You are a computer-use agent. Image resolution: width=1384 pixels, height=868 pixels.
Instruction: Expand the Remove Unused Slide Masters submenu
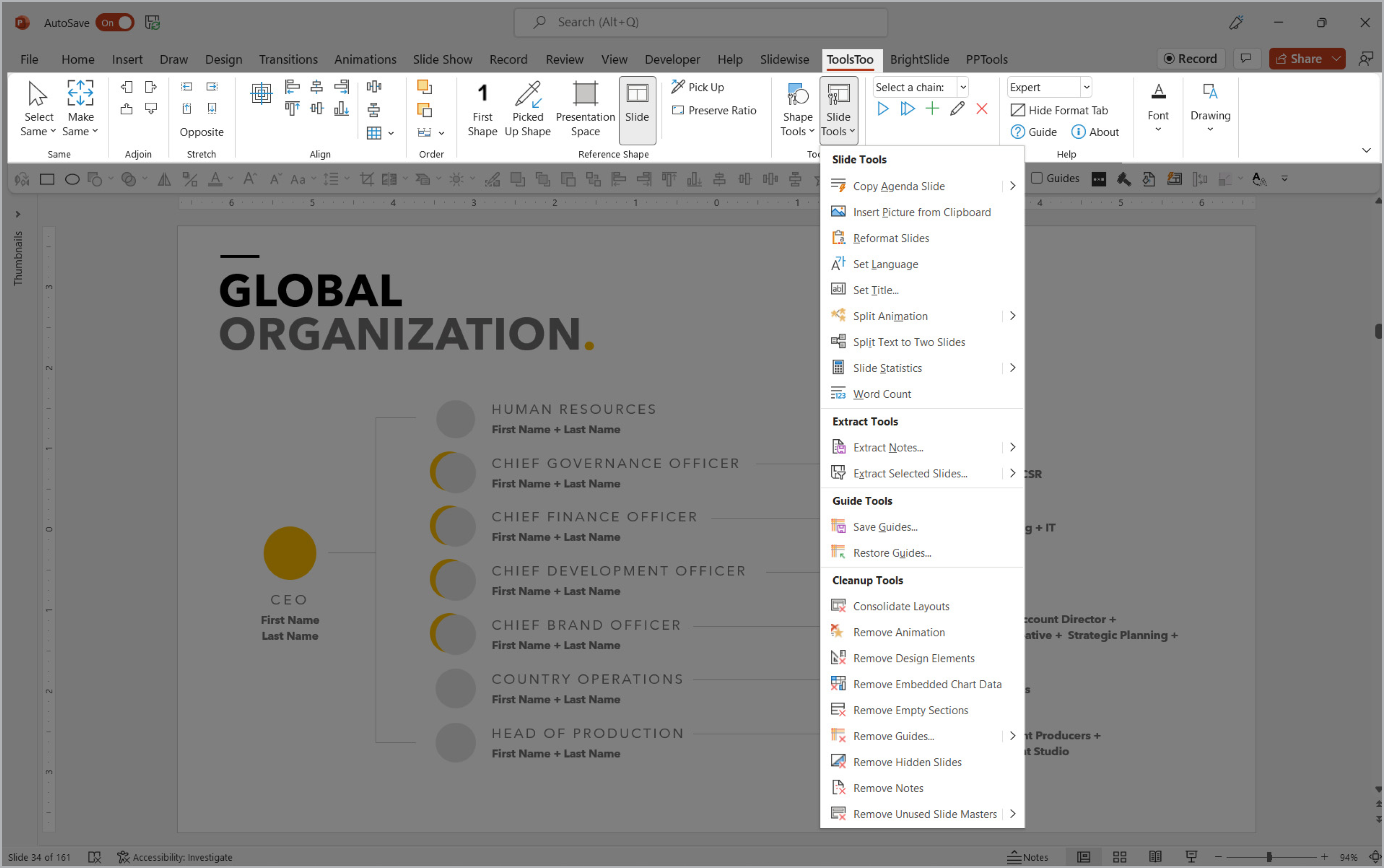pyautogui.click(x=1012, y=814)
